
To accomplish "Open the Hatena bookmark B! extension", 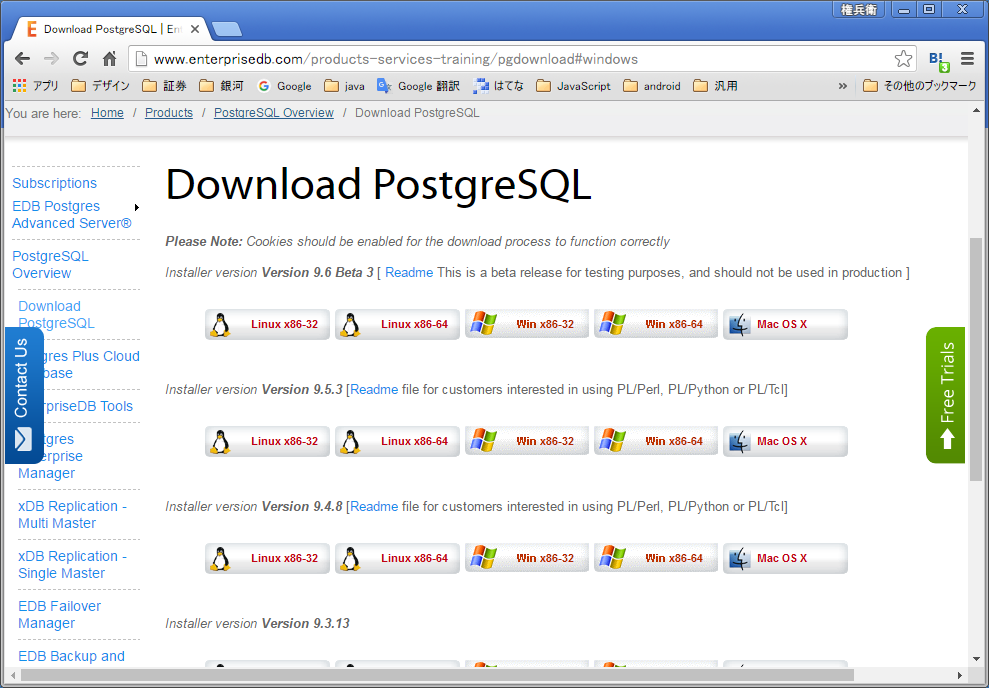I will tap(939, 61).
